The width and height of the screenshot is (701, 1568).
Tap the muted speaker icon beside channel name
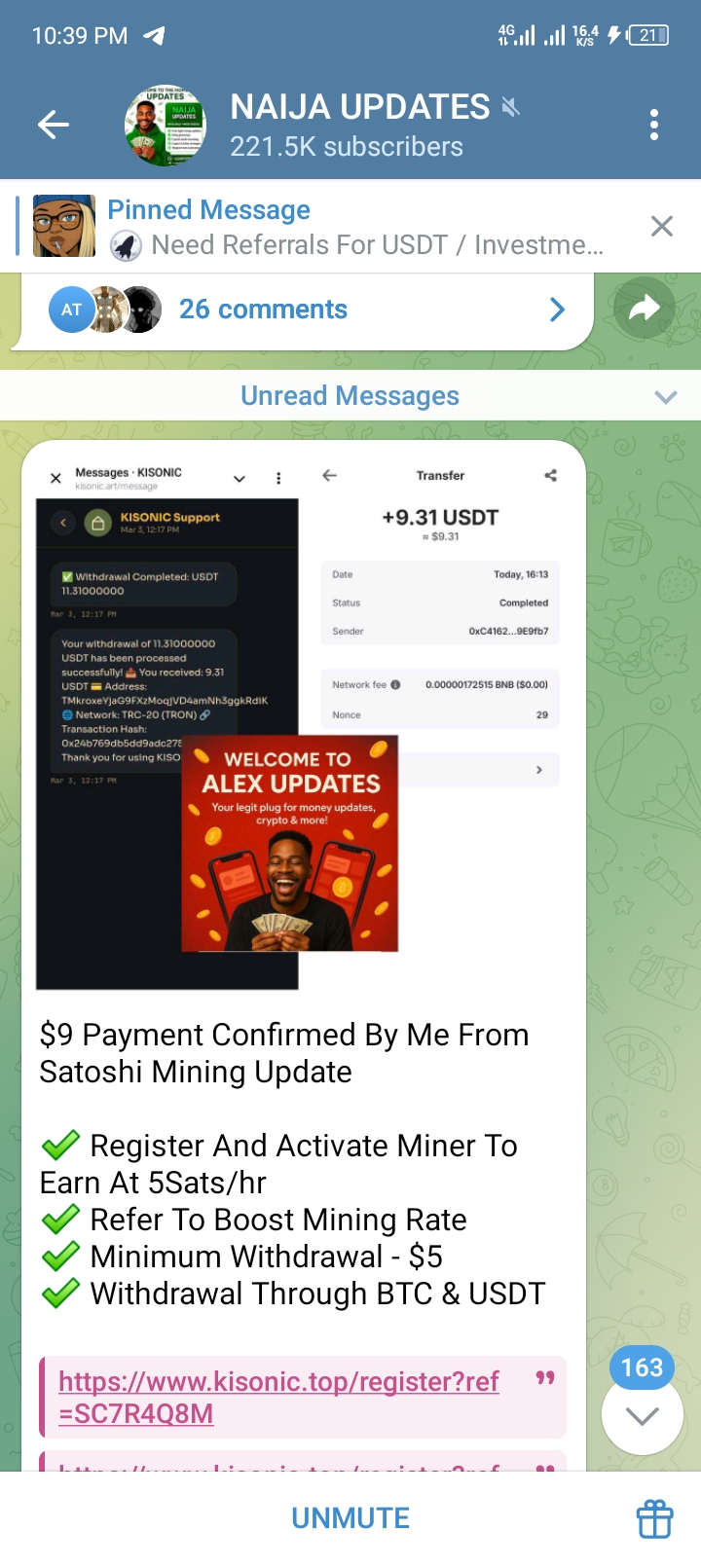(x=510, y=106)
